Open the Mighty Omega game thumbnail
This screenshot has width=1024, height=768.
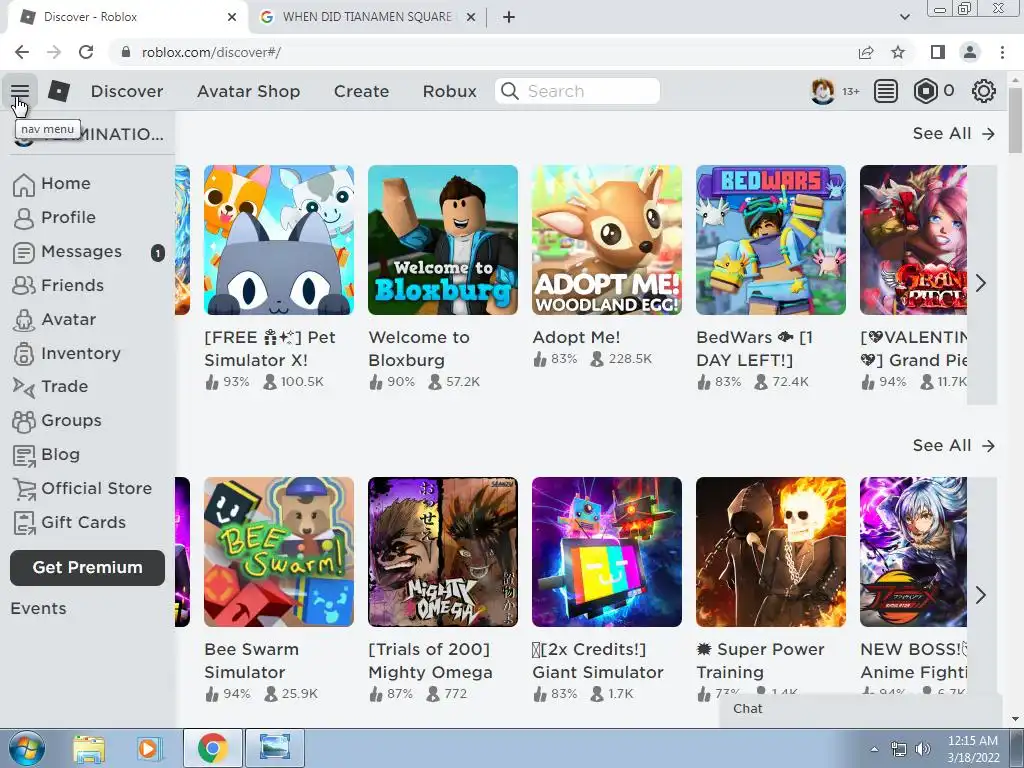pos(443,552)
